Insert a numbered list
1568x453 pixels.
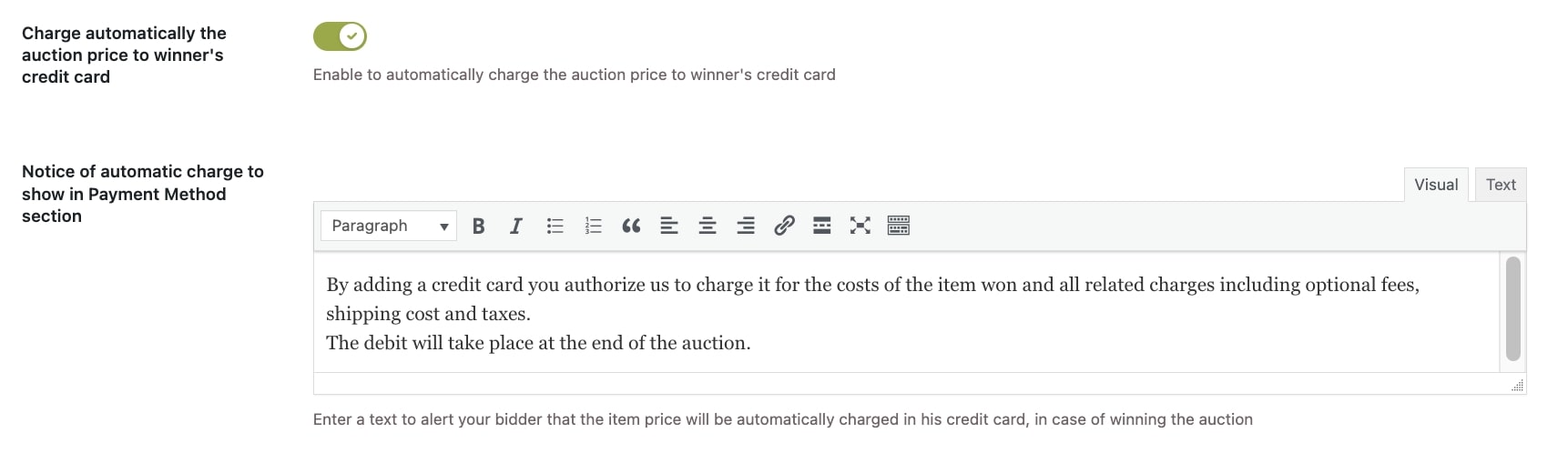[x=593, y=226]
